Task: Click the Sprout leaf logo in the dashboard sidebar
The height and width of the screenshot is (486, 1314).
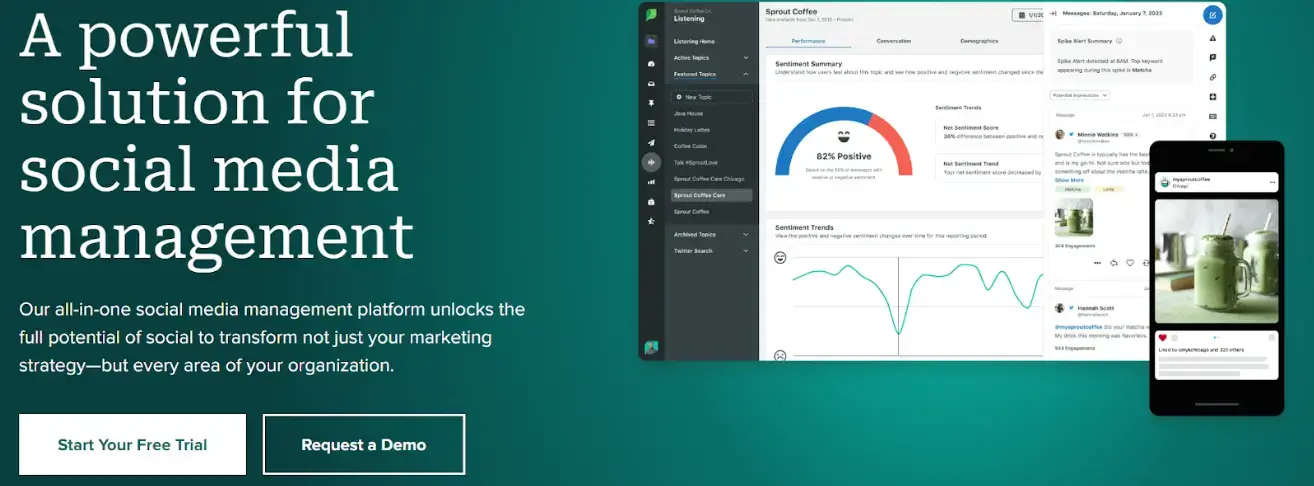Action: (x=651, y=15)
